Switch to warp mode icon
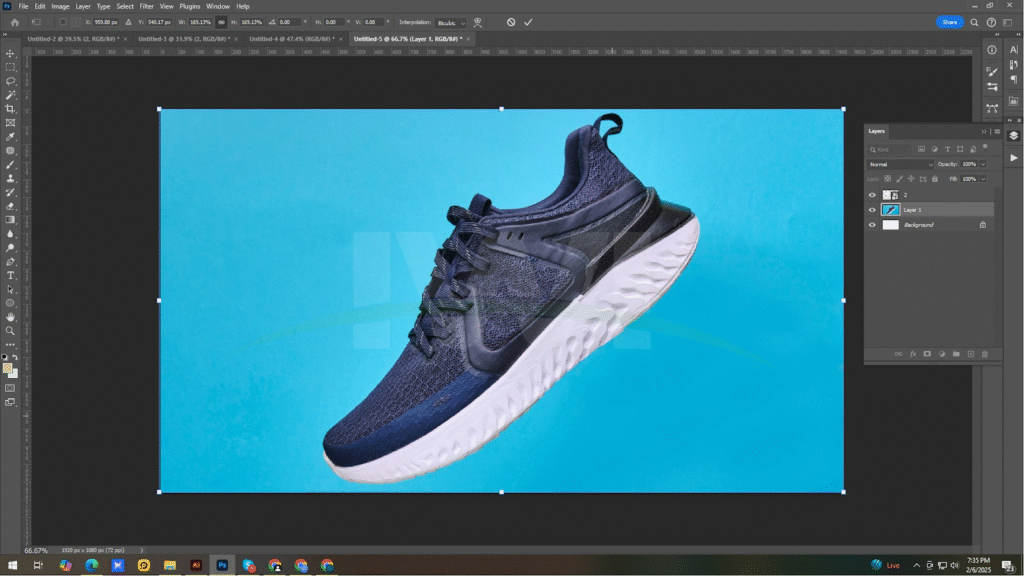The image size is (1024, 576). [477, 22]
